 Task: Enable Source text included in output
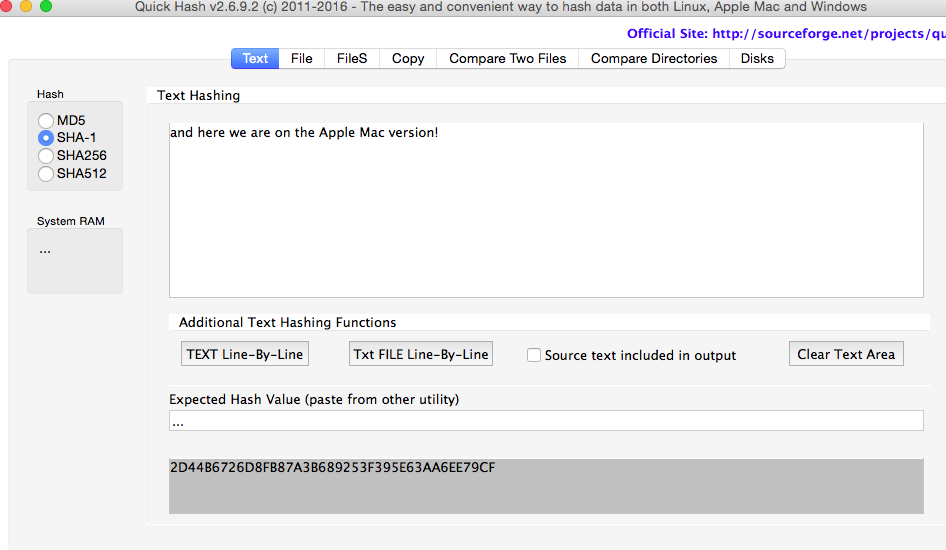pos(534,355)
